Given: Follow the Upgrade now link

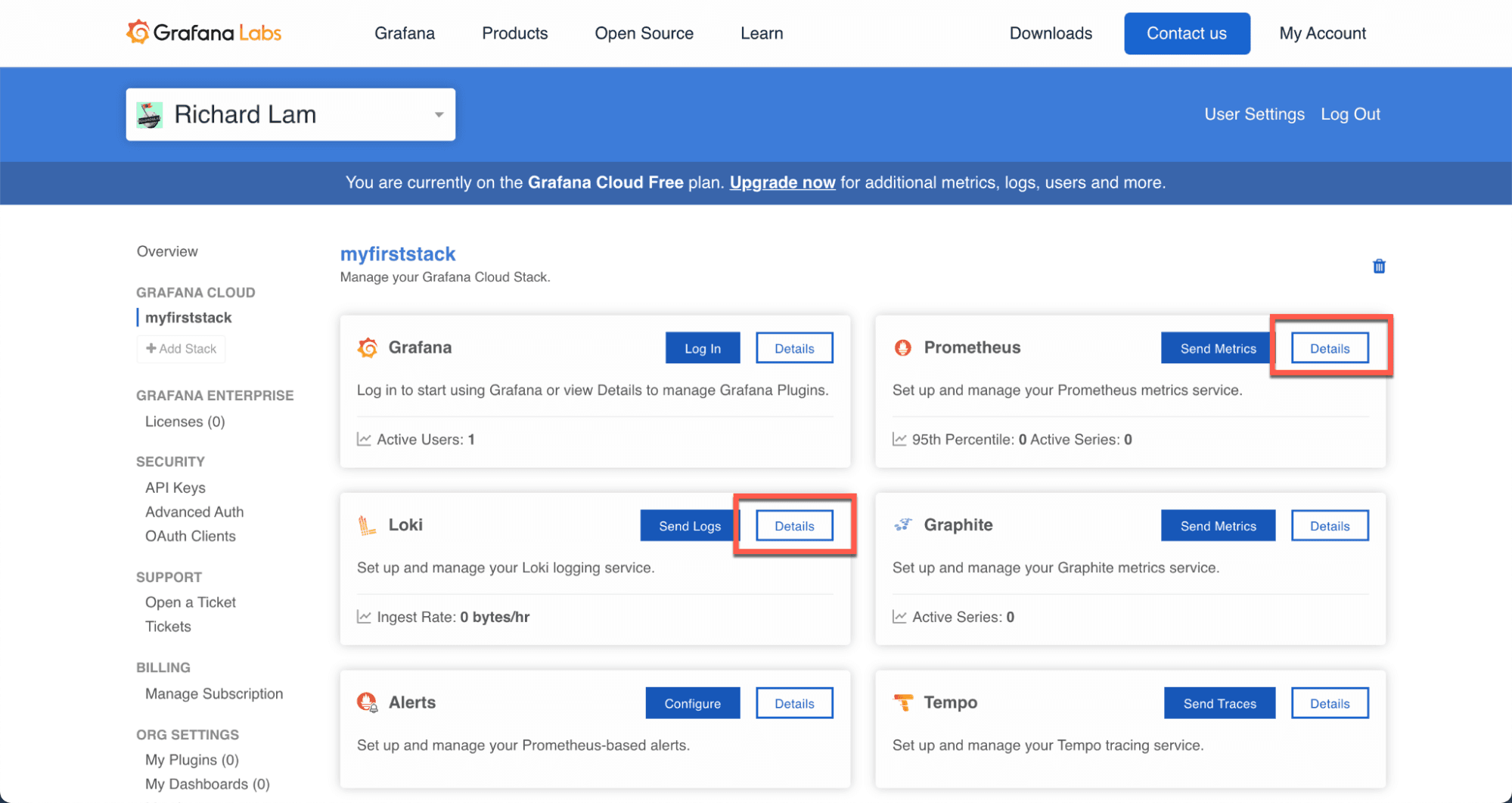Looking at the screenshot, I should pos(782,182).
